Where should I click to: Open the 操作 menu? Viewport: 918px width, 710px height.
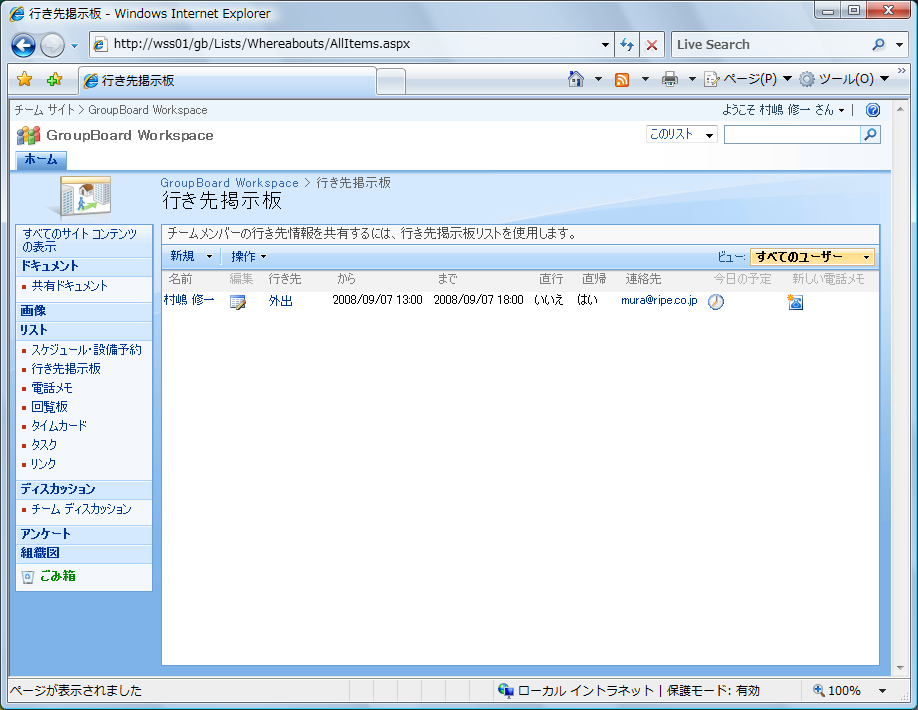point(249,256)
